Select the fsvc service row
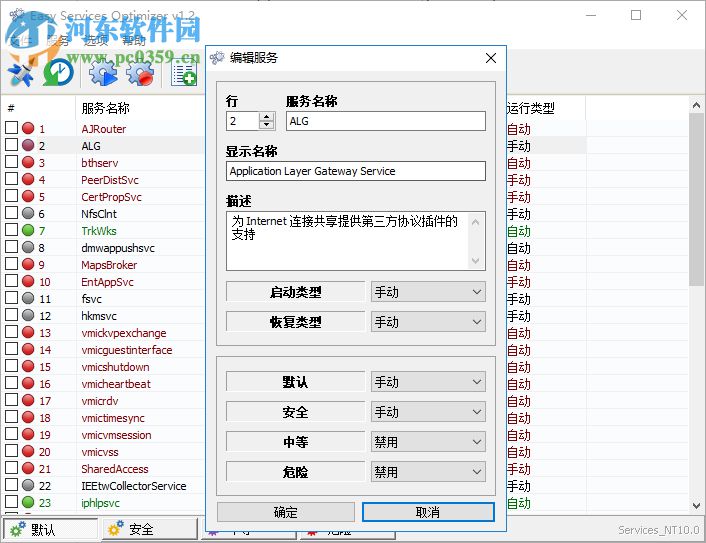Screen dimensions: 706x543 [x=92, y=299]
